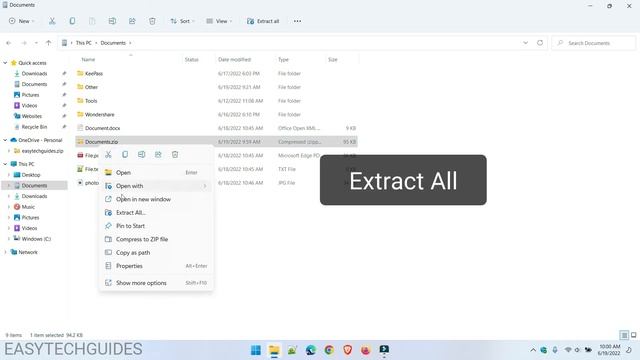640x360 pixels.
Task: Select the Tools folder
Action: click(91, 101)
